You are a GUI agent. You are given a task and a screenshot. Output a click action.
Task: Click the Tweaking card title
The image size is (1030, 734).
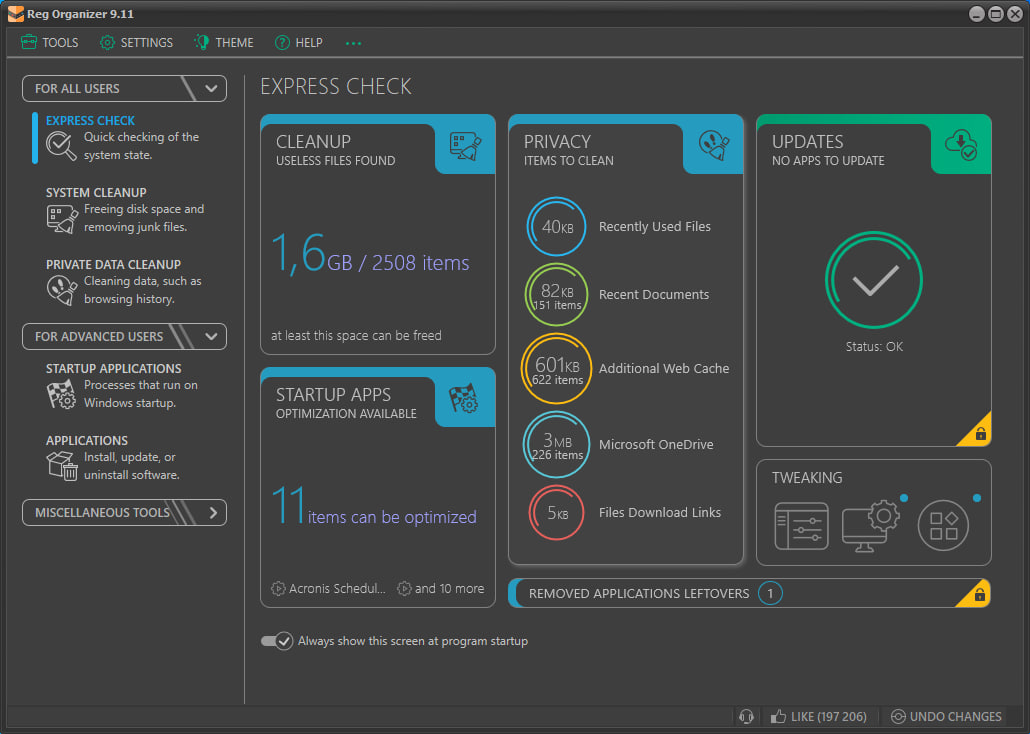pos(807,478)
